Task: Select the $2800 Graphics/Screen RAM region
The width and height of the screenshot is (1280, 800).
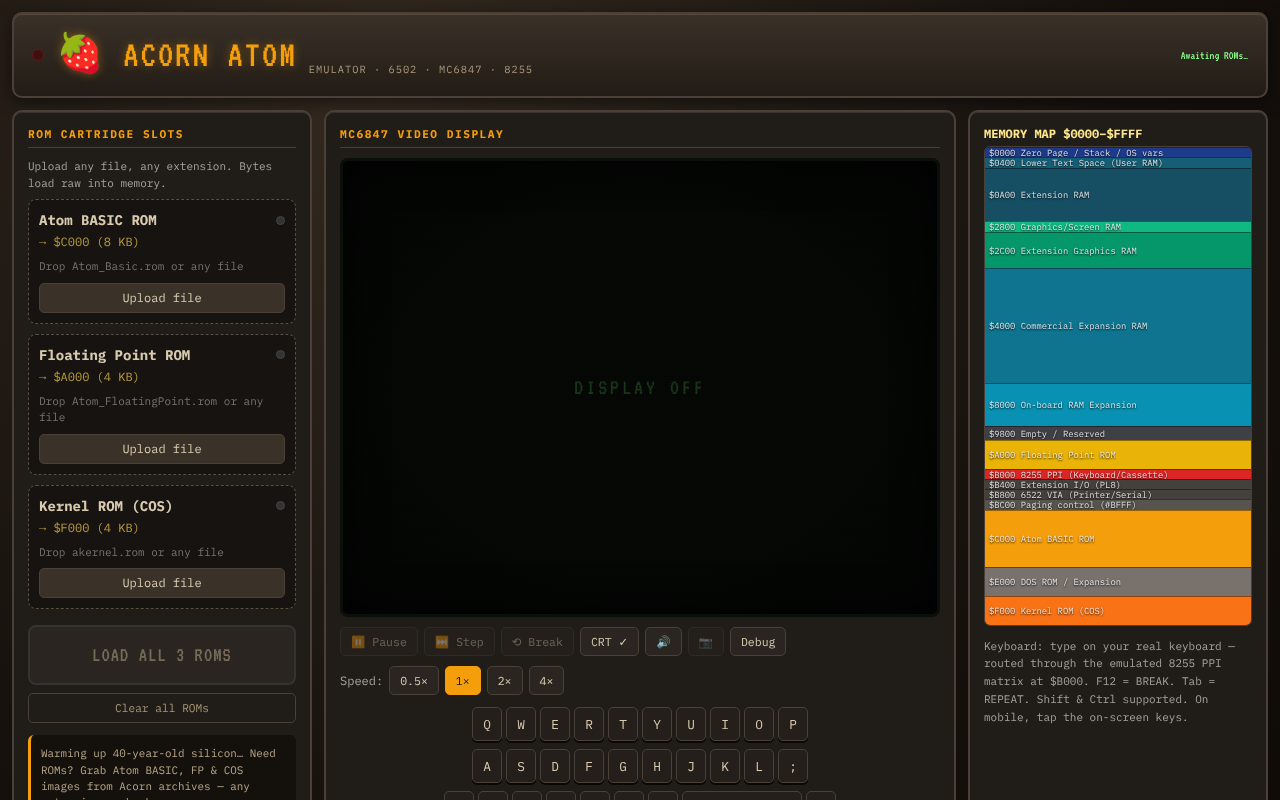Action: point(1118,227)
